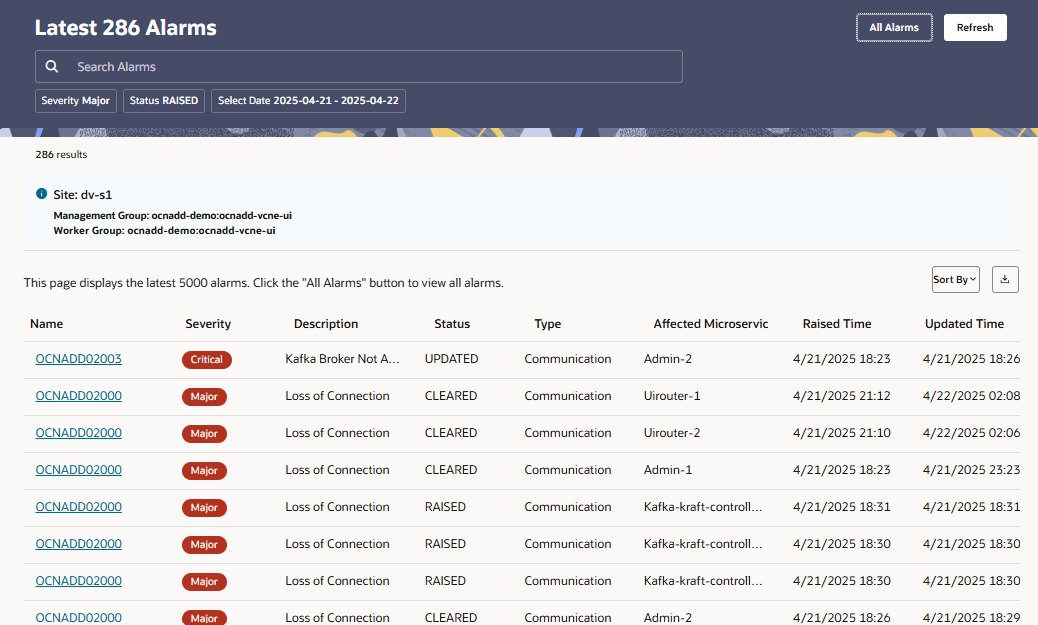This screenshot has height=625, width=1038.
Task: Click the '286 results' count text
Action: point(62,154)
